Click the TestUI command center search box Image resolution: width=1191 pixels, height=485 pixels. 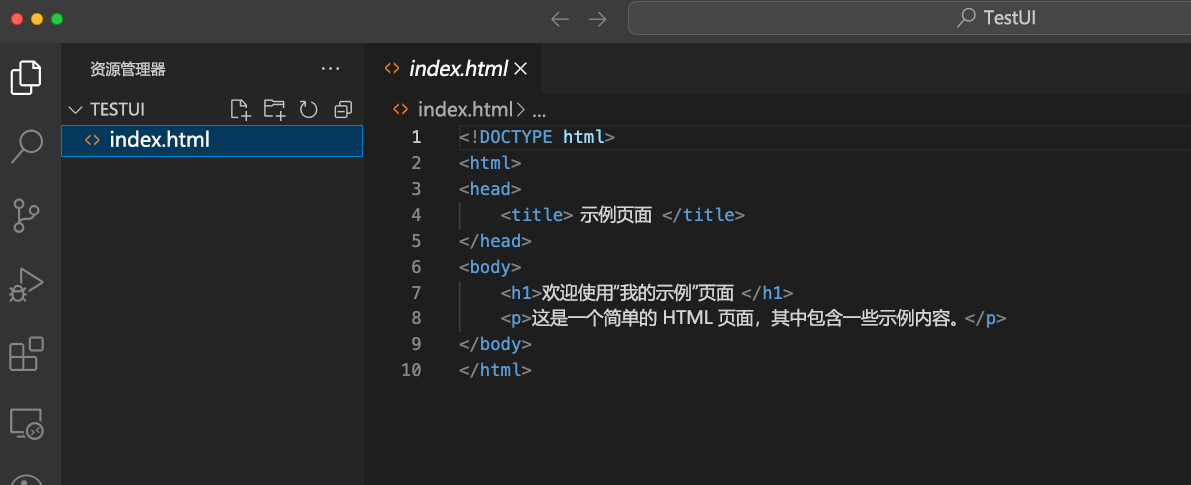coord(909,18)
